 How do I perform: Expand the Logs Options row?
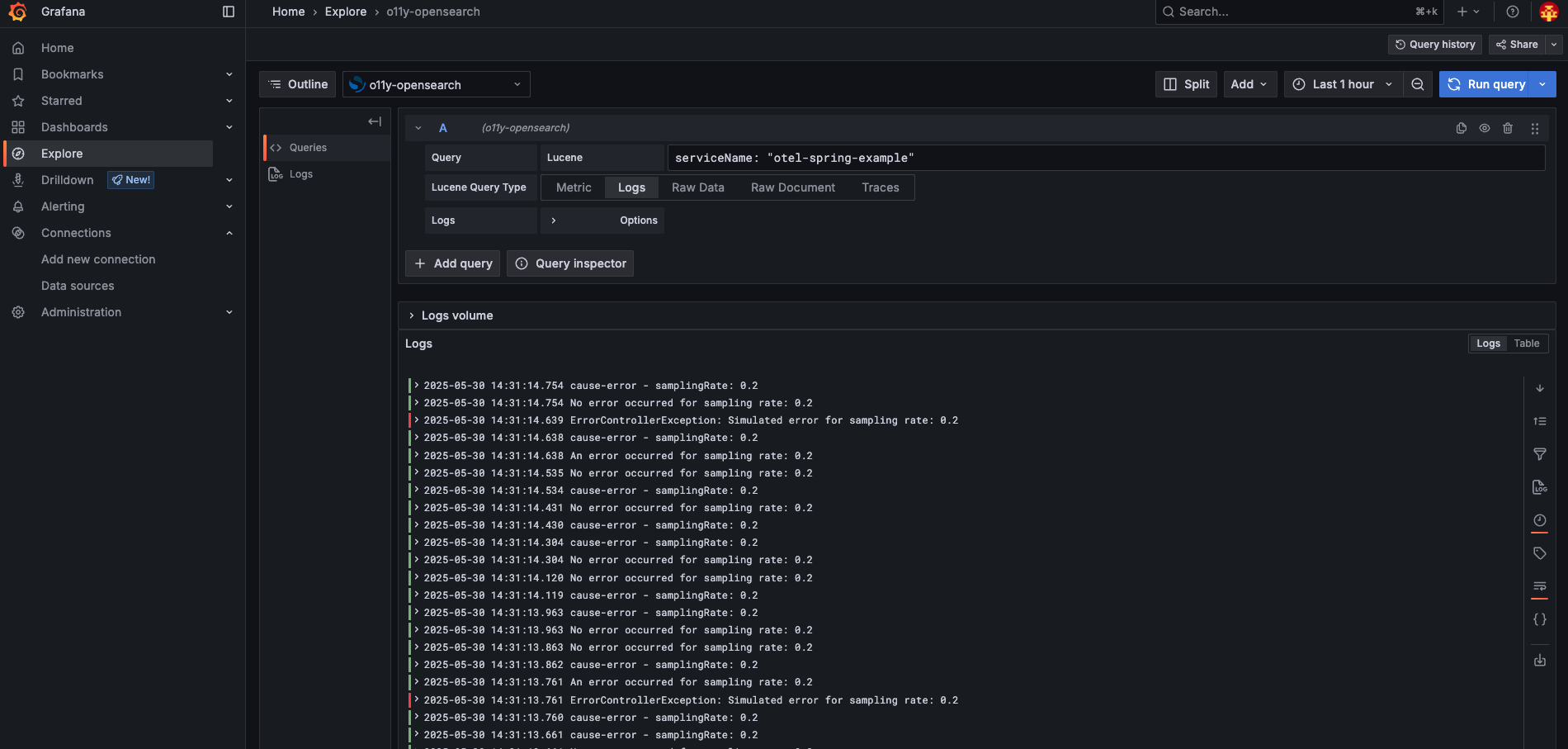click(x=602, y=220)
